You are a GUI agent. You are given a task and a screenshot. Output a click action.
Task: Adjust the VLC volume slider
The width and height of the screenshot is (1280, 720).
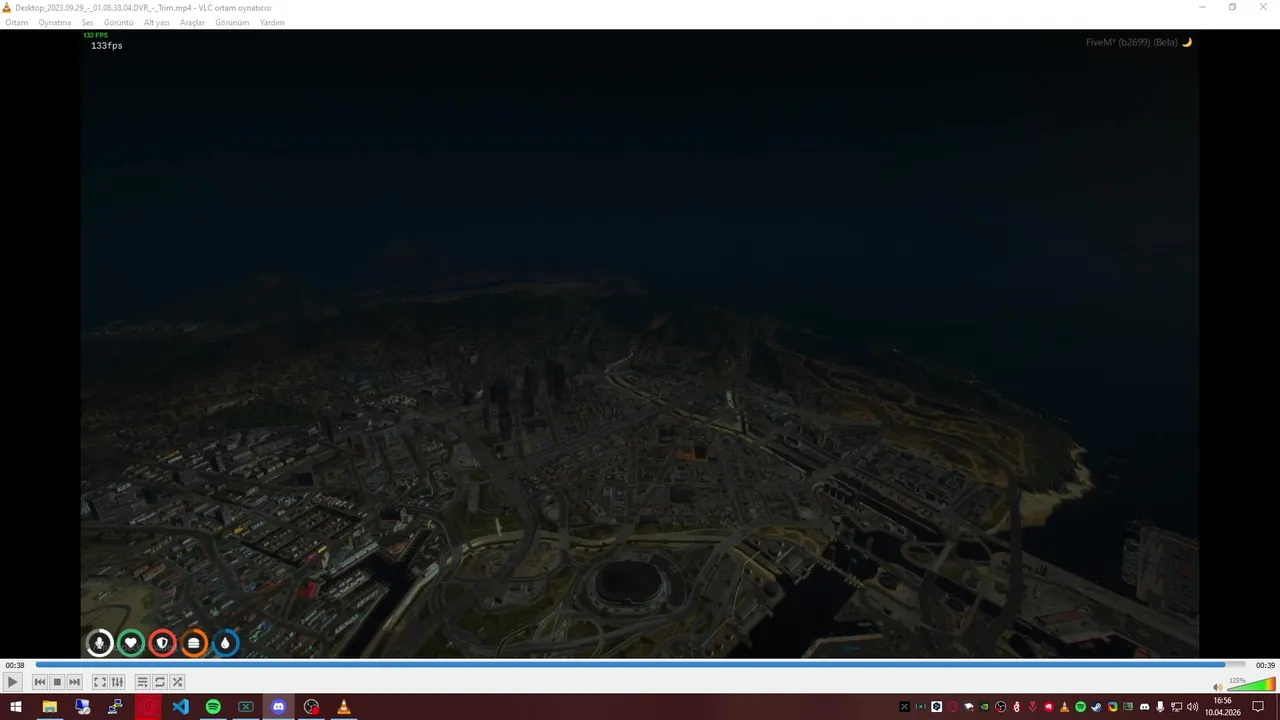click(1251, 685)
